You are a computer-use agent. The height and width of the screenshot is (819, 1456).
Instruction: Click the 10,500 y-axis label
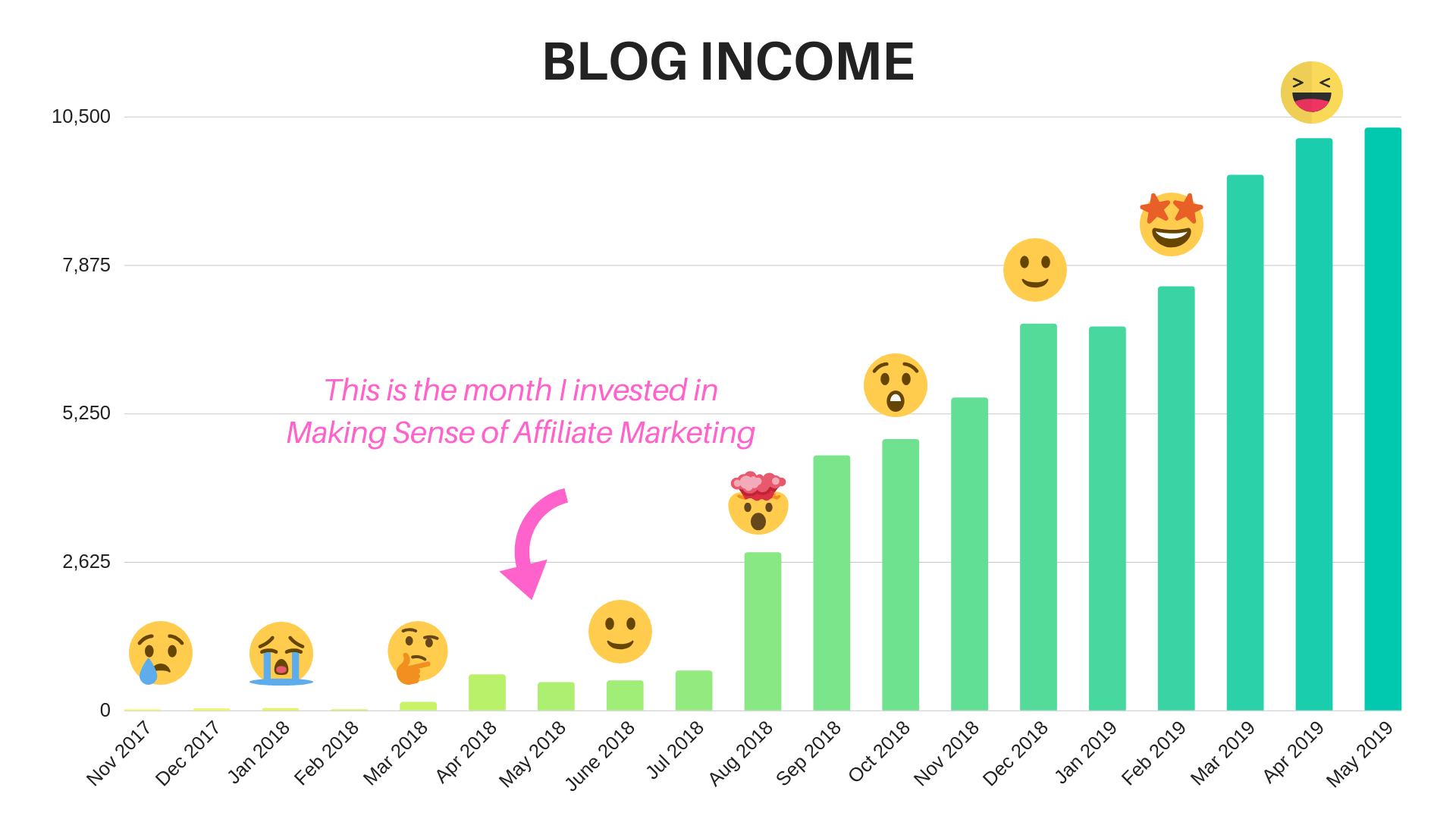(81, 117)
